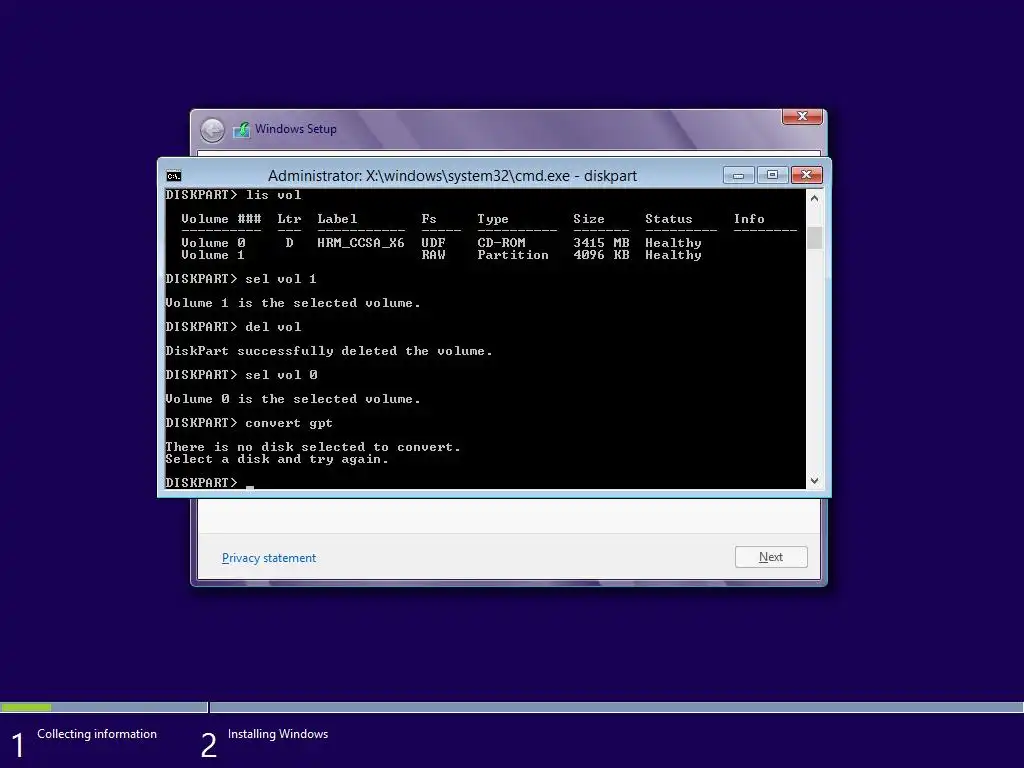Close the Windows Setup dialog
This screenshot has width=1024, height=768.
click(x=803, y=116)
